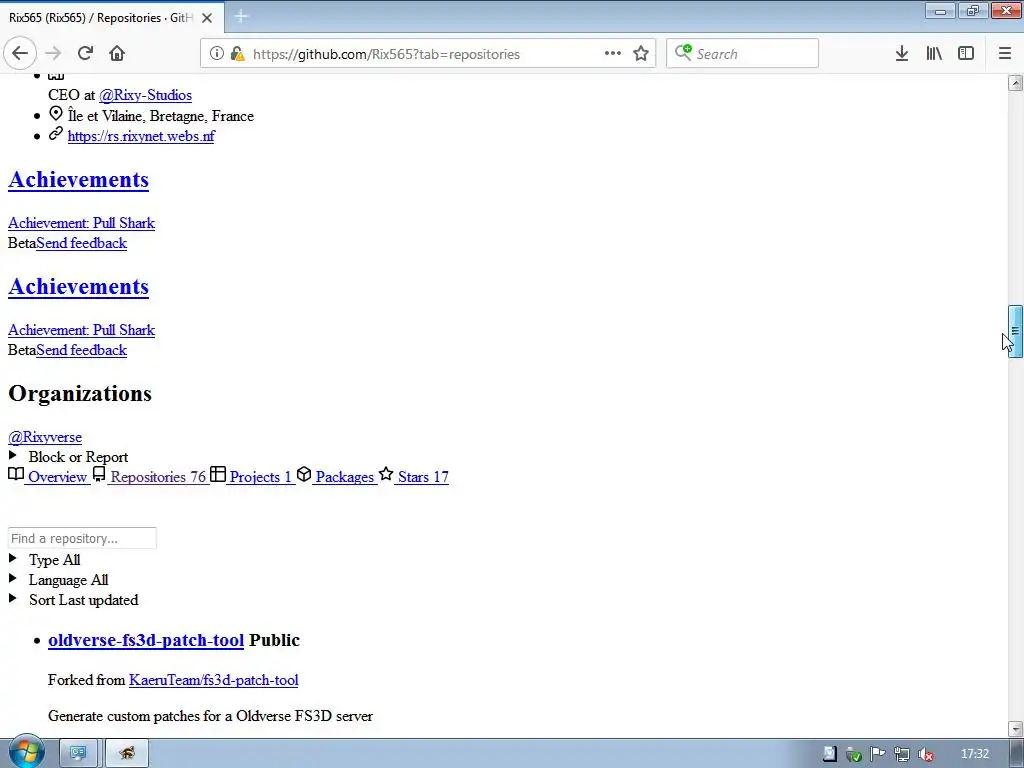Open the oldverse-fs3d-patch-tool repository
1024x768 pixels.
click(x=146, y=641)
